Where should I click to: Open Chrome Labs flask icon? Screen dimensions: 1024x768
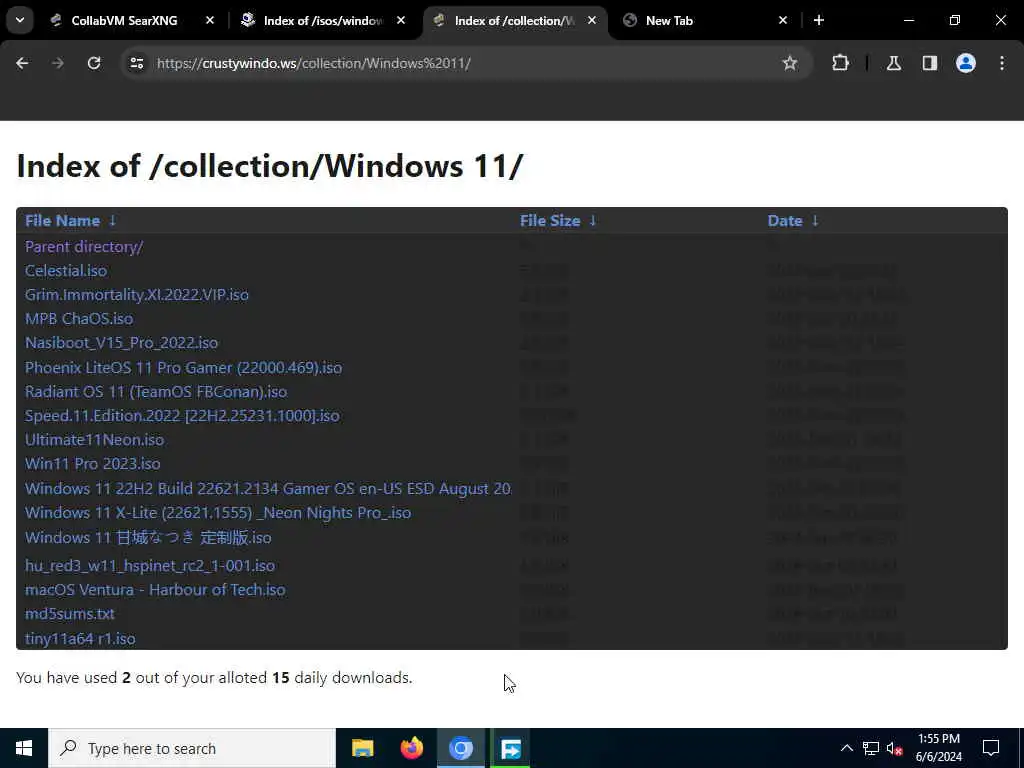click(893, 63)
